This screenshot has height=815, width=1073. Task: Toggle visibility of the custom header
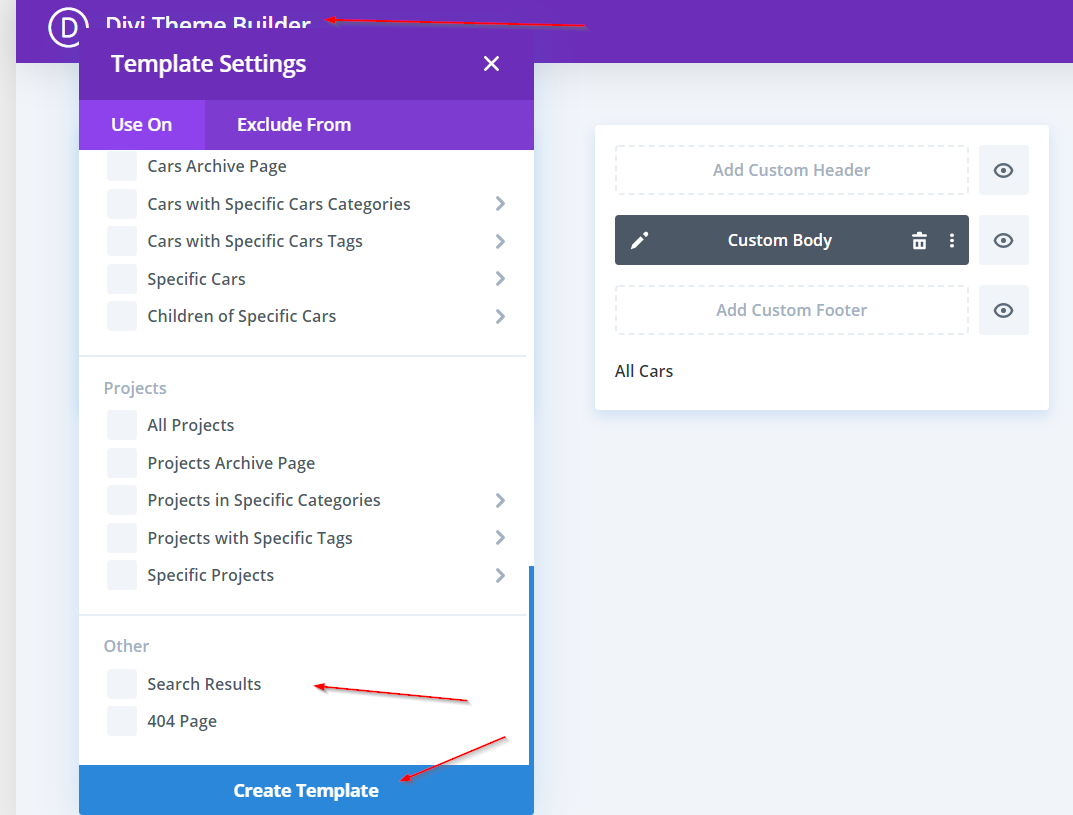pos(1003,170)
